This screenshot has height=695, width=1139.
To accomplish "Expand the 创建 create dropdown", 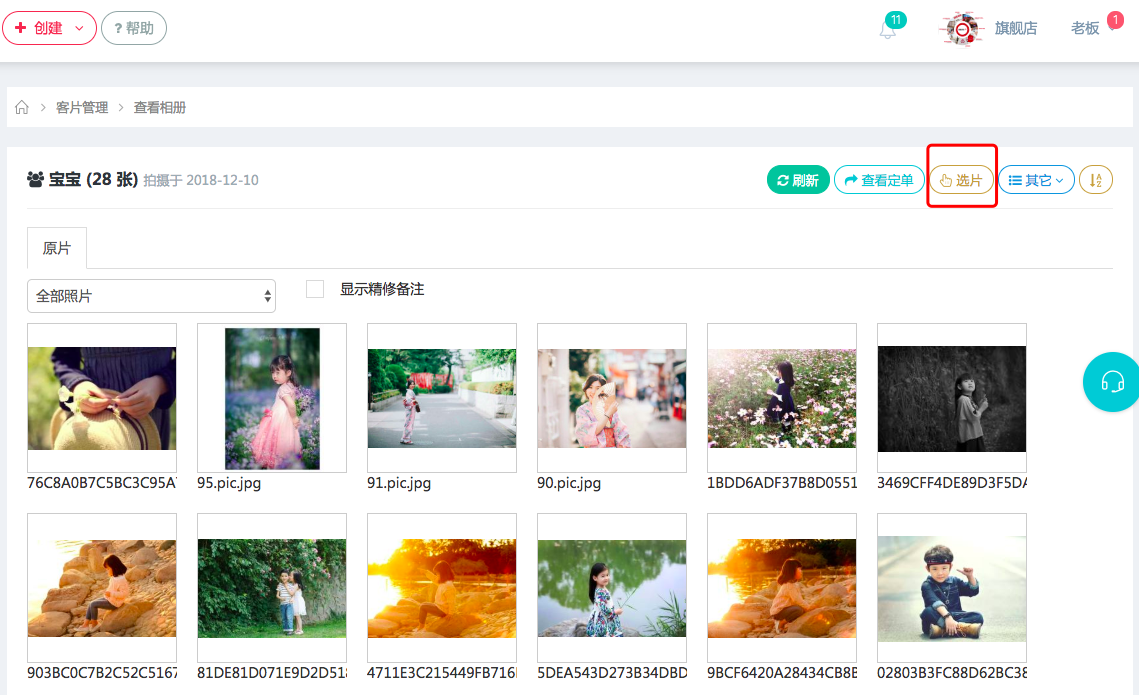I will (x=49, y=28).
